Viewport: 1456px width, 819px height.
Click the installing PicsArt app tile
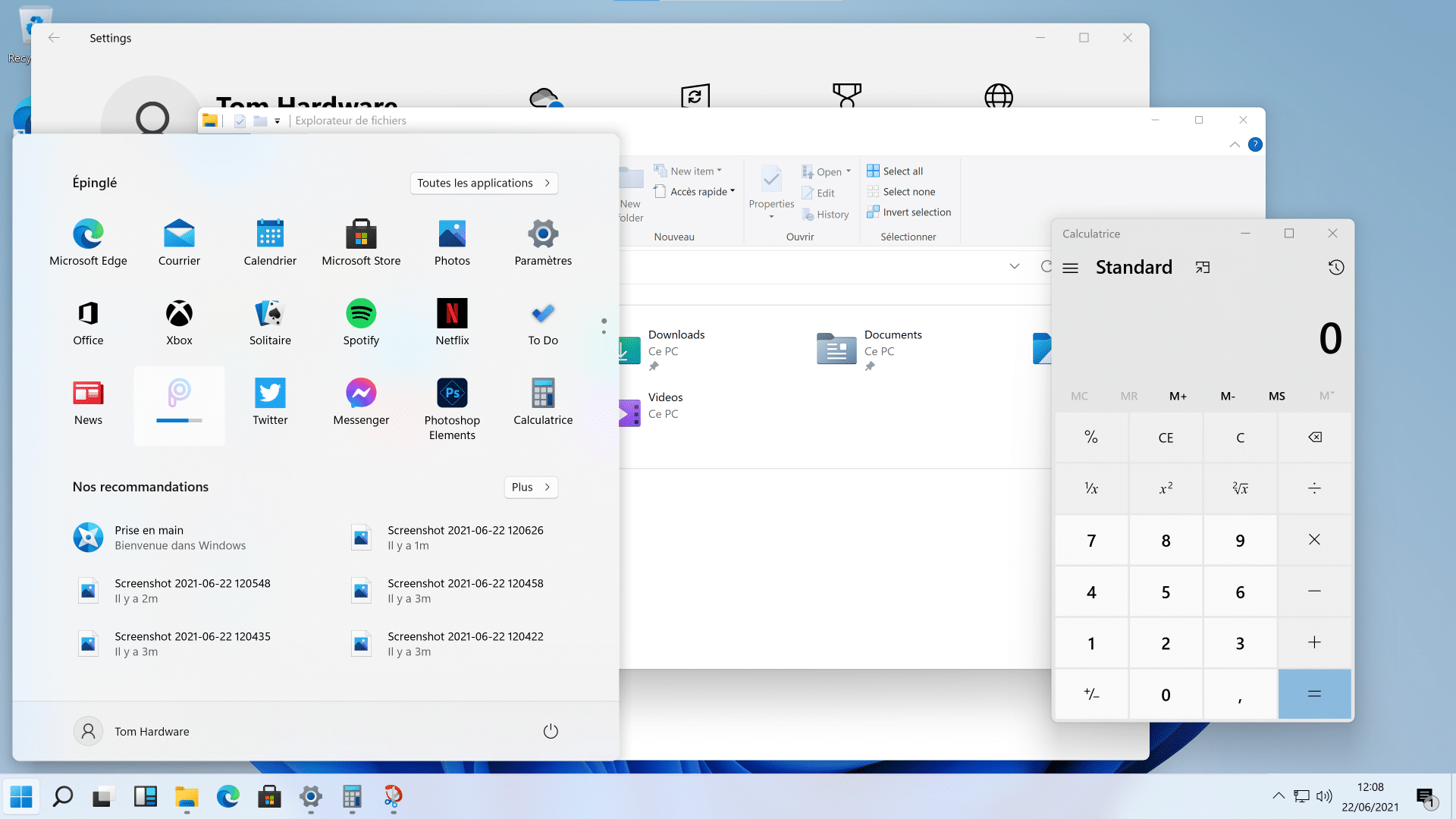point(179,405)
